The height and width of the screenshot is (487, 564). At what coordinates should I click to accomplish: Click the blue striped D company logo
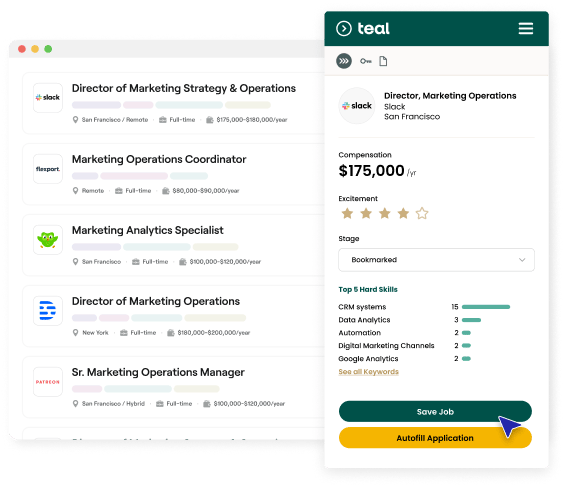(x=48, y=310)
